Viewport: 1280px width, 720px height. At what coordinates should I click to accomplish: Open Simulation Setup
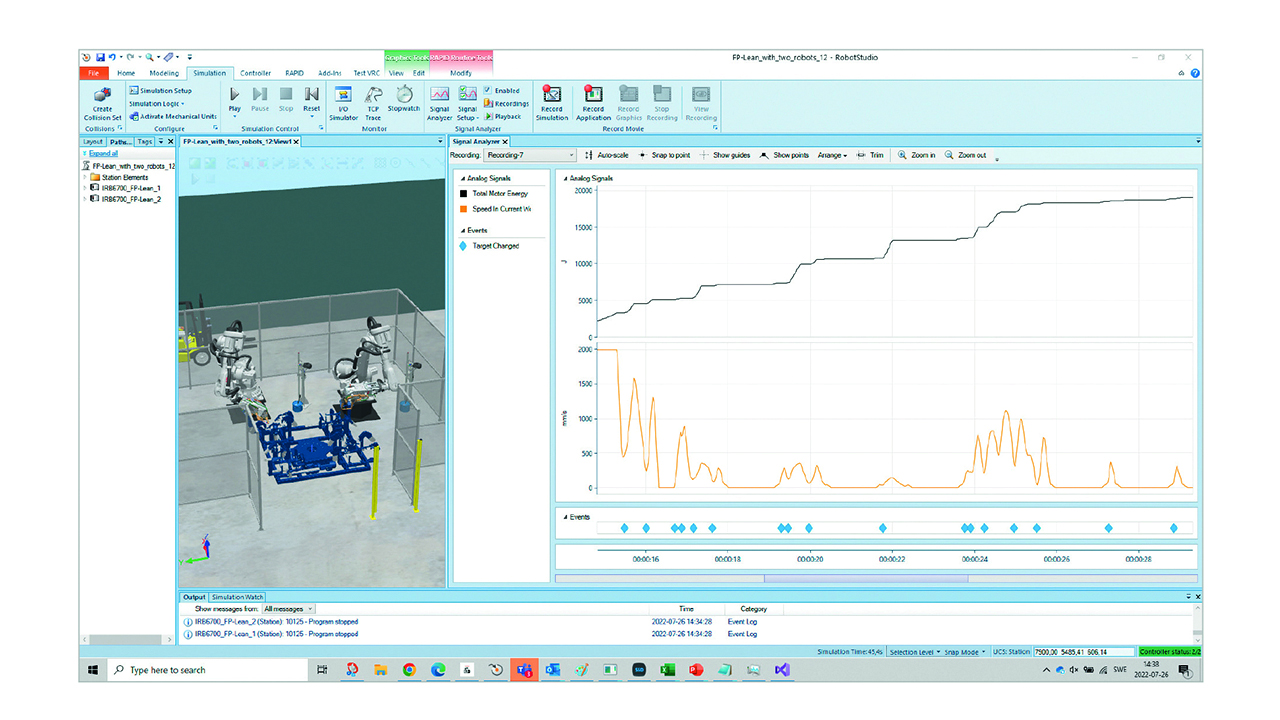[160, 91]
